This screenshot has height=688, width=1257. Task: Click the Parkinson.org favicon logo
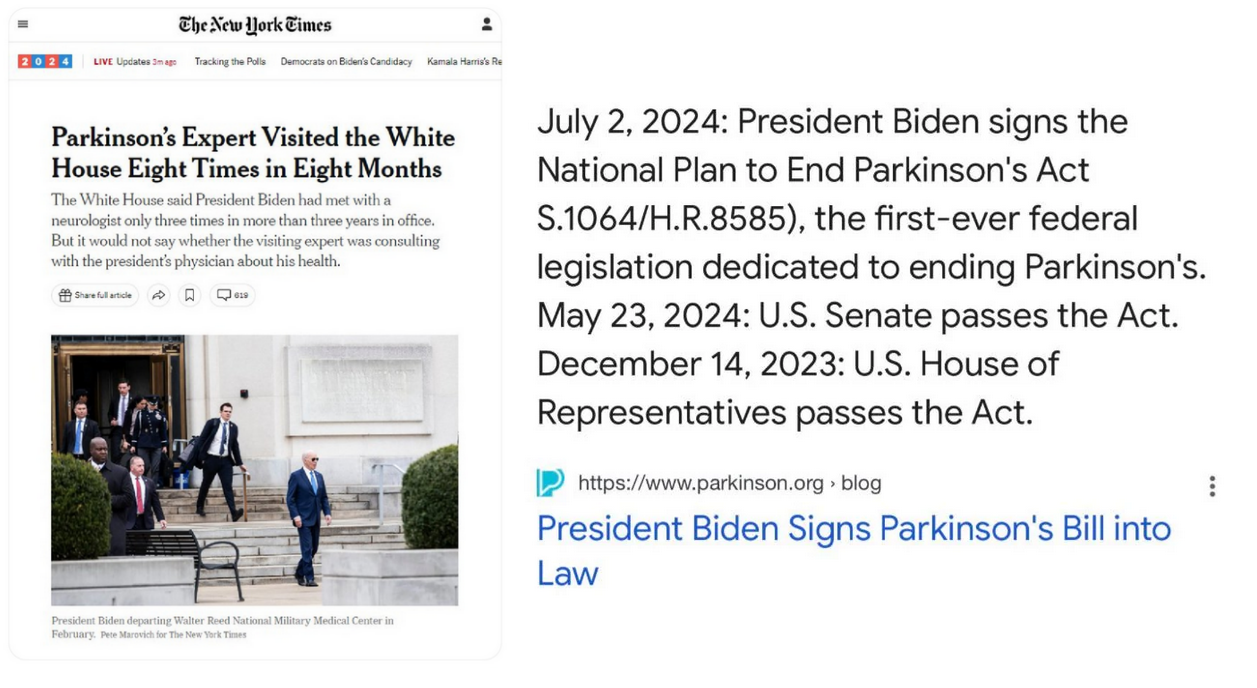click(x=550, y=483)
